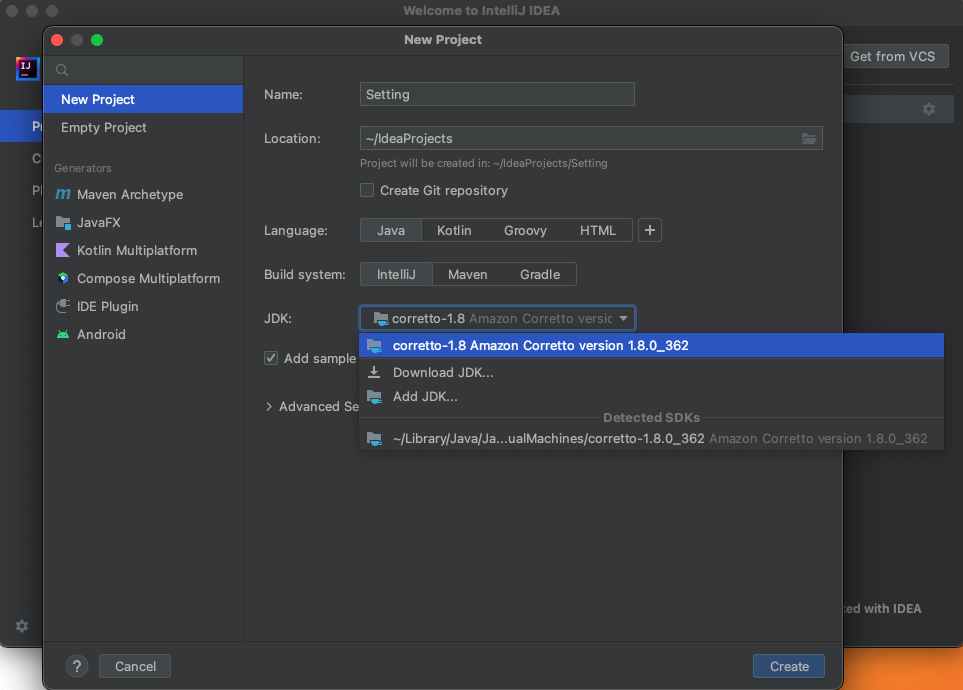Click the JavaFX generator icon
963x690 pixels.
pyautogui.click(x=63, y=222)
